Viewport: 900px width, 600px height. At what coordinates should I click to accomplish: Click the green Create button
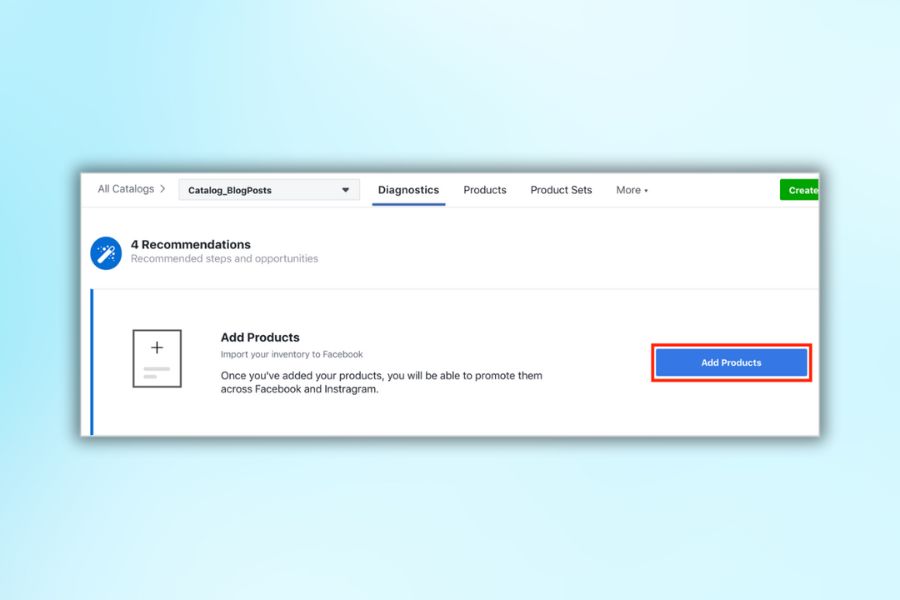coord(800,190)
